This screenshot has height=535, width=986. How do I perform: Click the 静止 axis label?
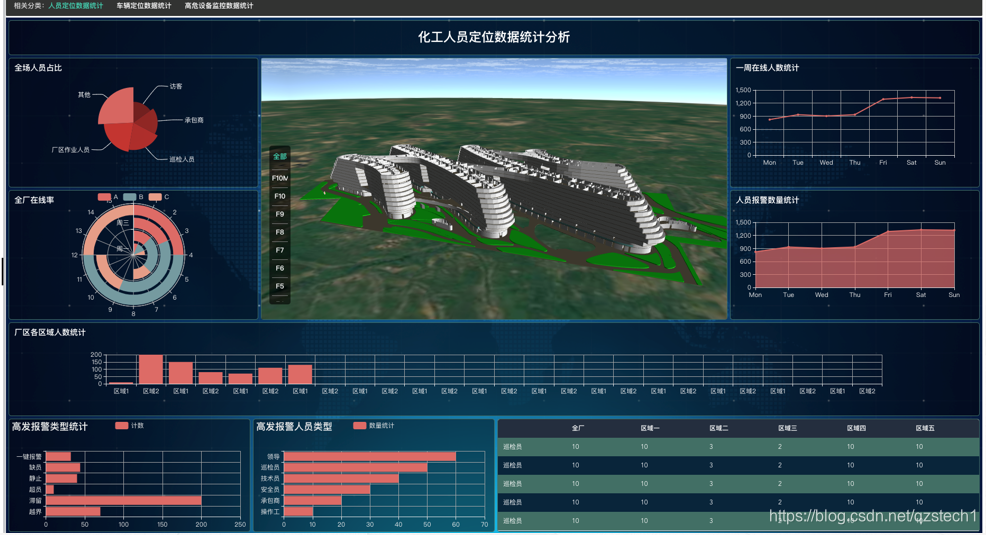[35, 479]
